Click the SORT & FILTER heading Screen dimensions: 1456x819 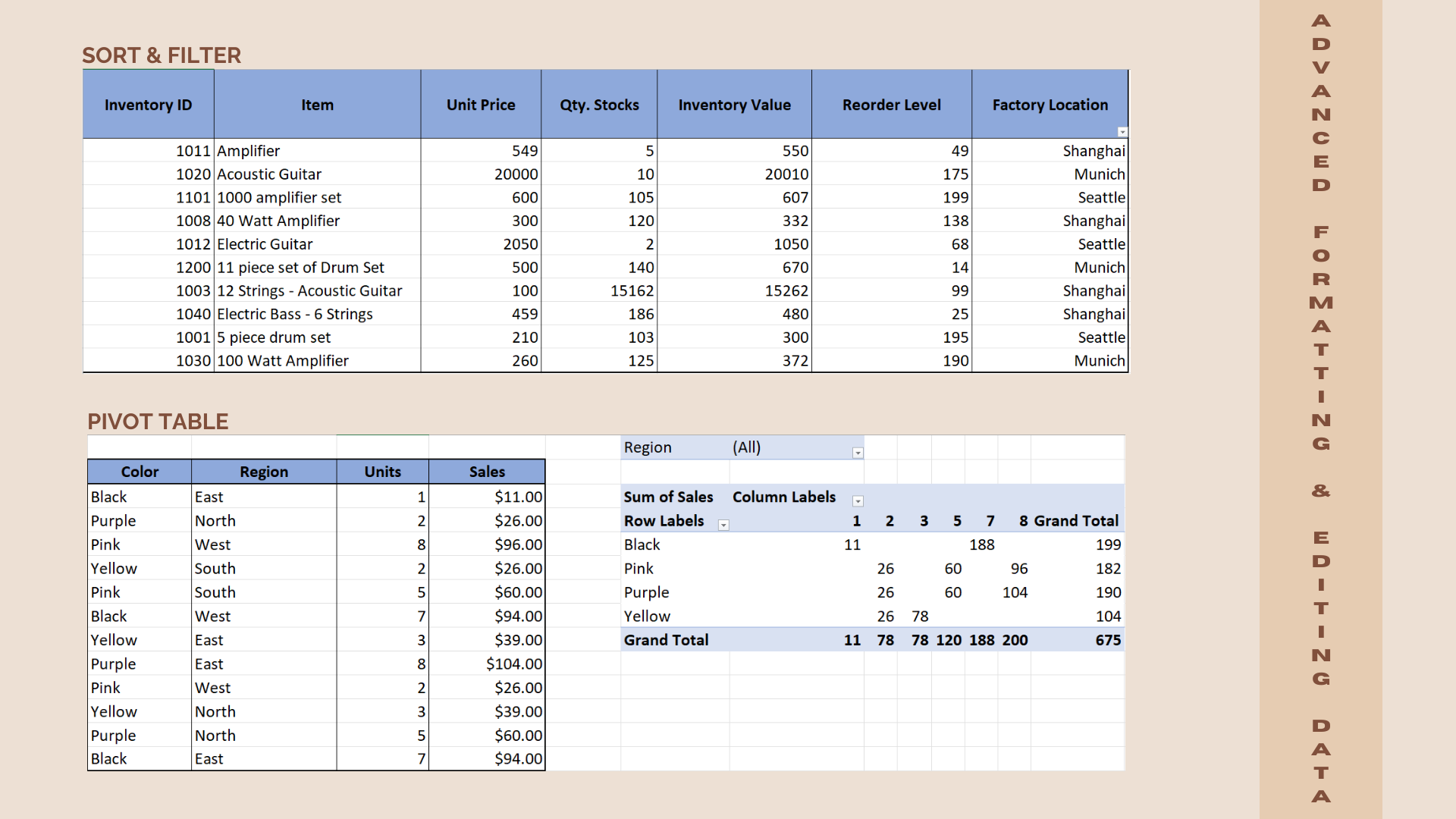[162, 55]
